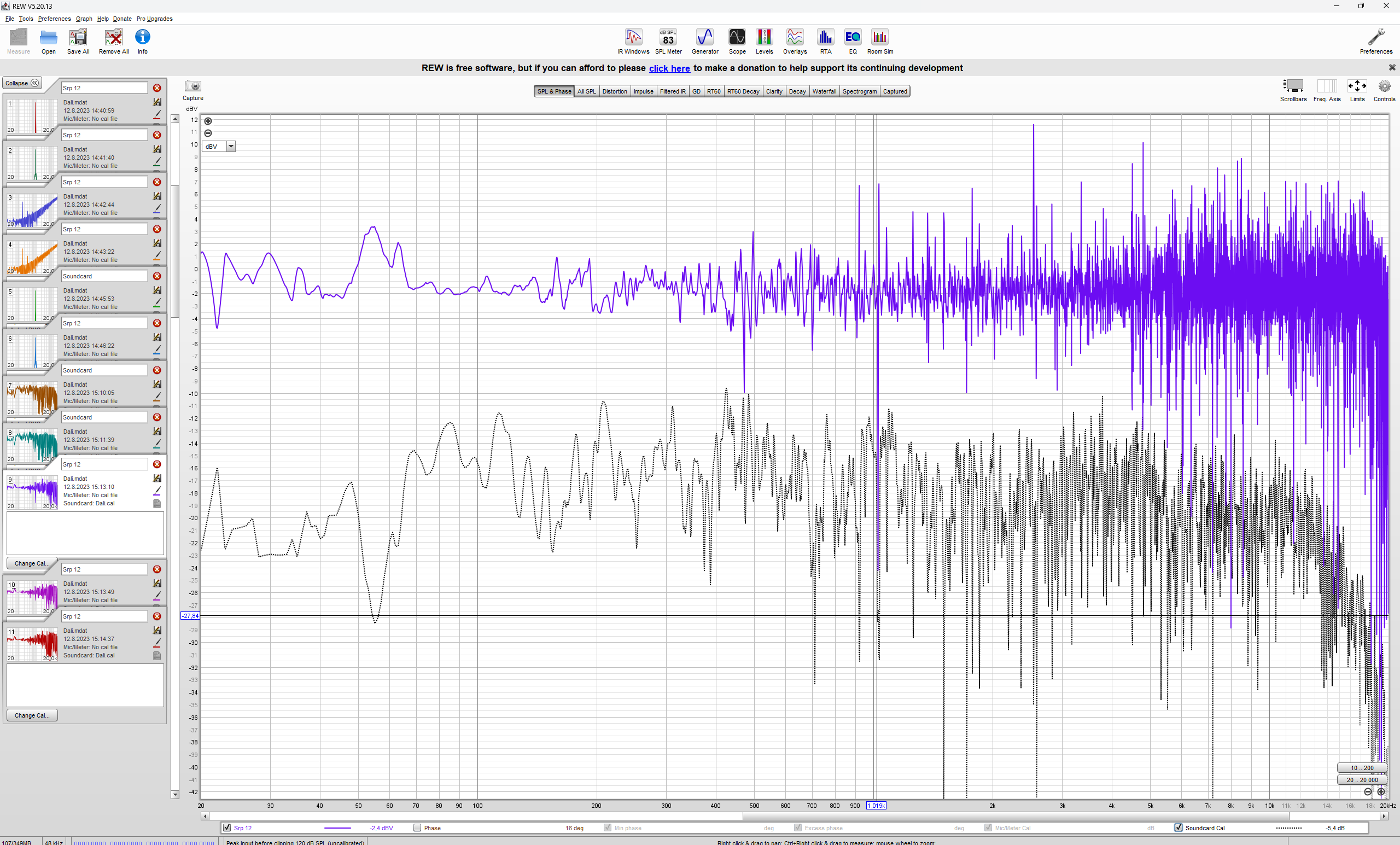Viewport: 1400px width, 845px height.
Task: Dismiss the donation banner
Action: coord(1392,68)
